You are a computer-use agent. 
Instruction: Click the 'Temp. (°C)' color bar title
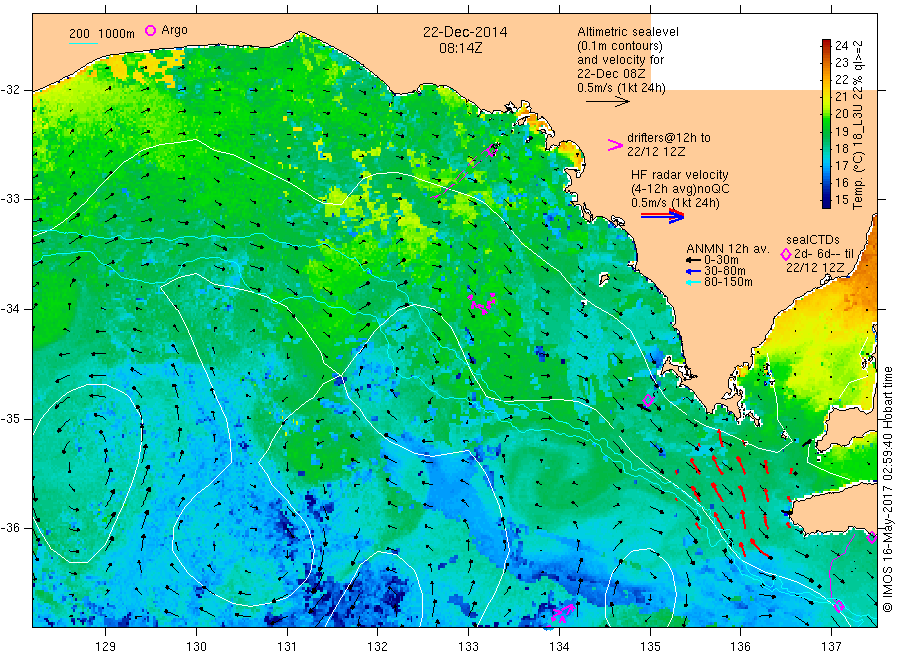click(x=858, y=180)
